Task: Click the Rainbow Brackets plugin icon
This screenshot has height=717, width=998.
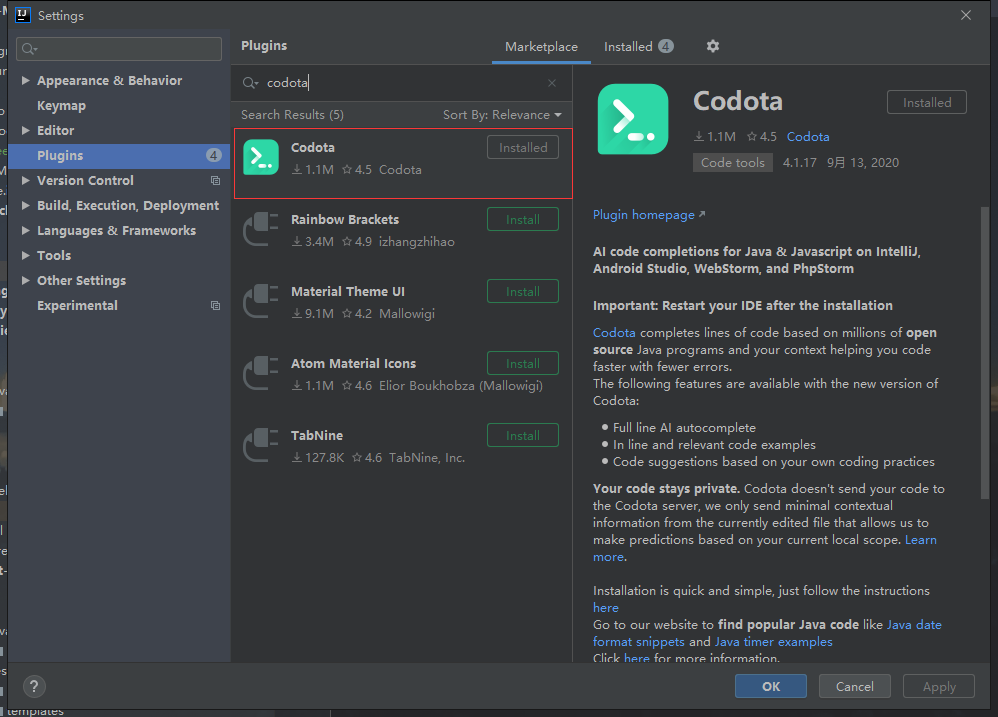Action: (261, 230)
